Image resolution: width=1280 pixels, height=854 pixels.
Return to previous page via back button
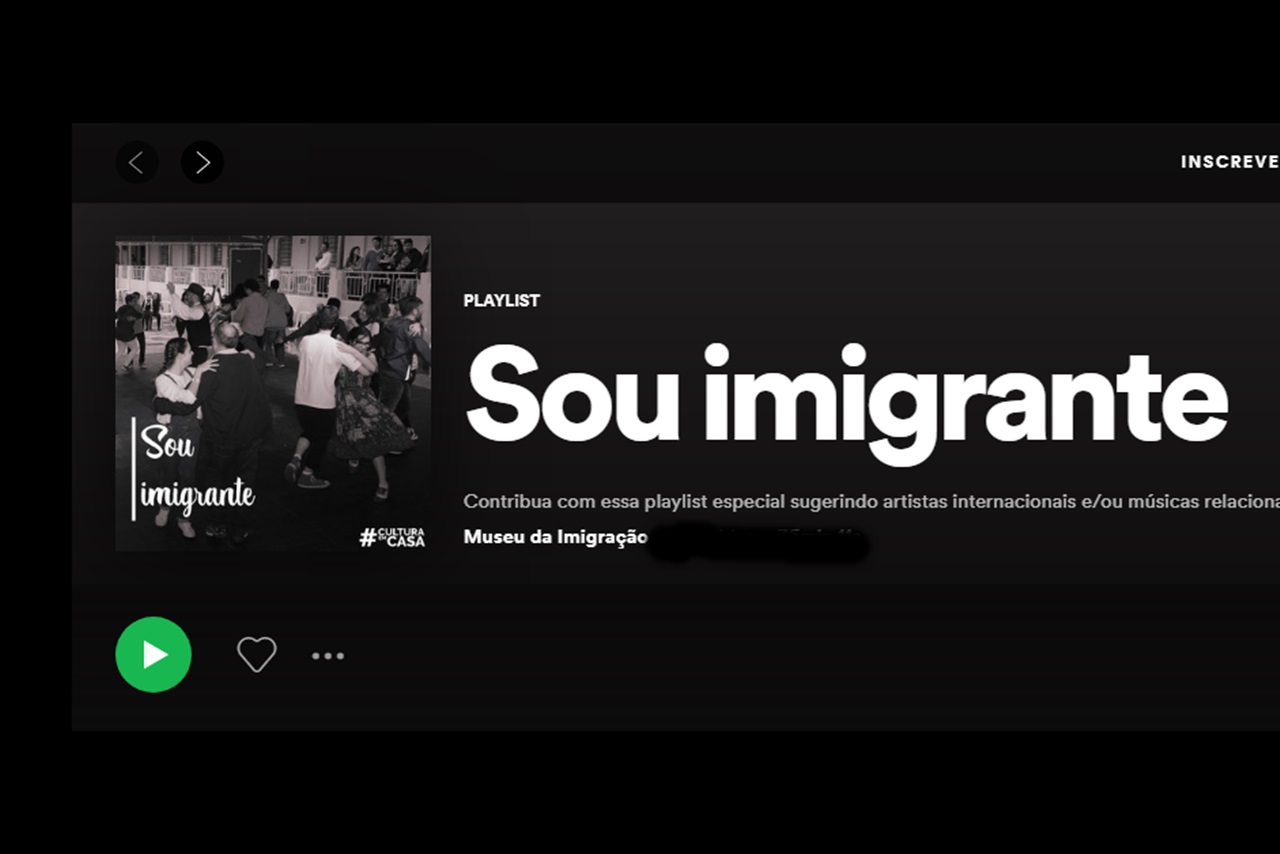point(137,162)
